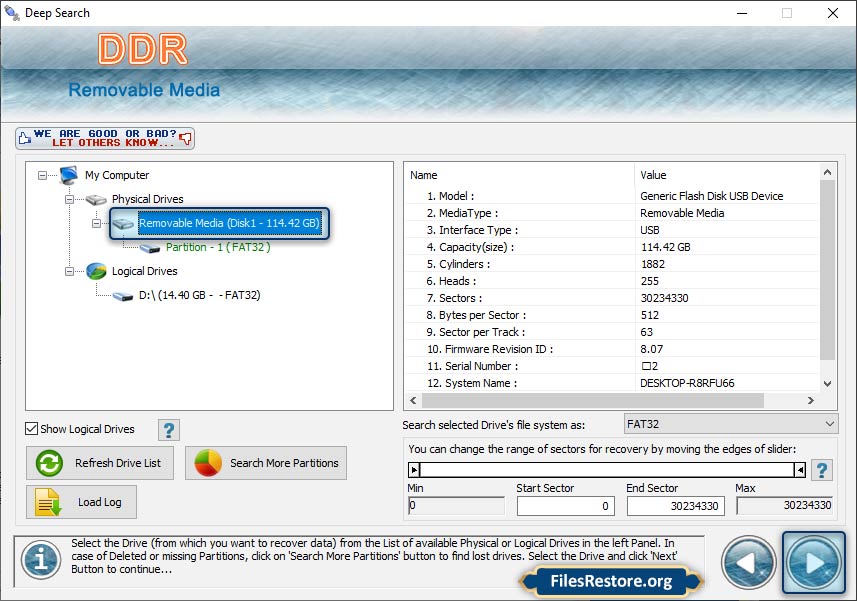Click the 'DESKTOP-R8RFU66' system name value
857x601 pixels.
(687, 383)
